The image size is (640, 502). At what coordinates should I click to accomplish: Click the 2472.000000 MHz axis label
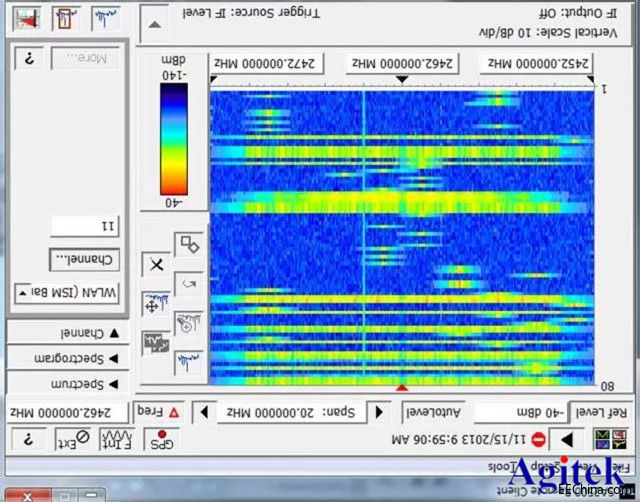coord(267,63)
